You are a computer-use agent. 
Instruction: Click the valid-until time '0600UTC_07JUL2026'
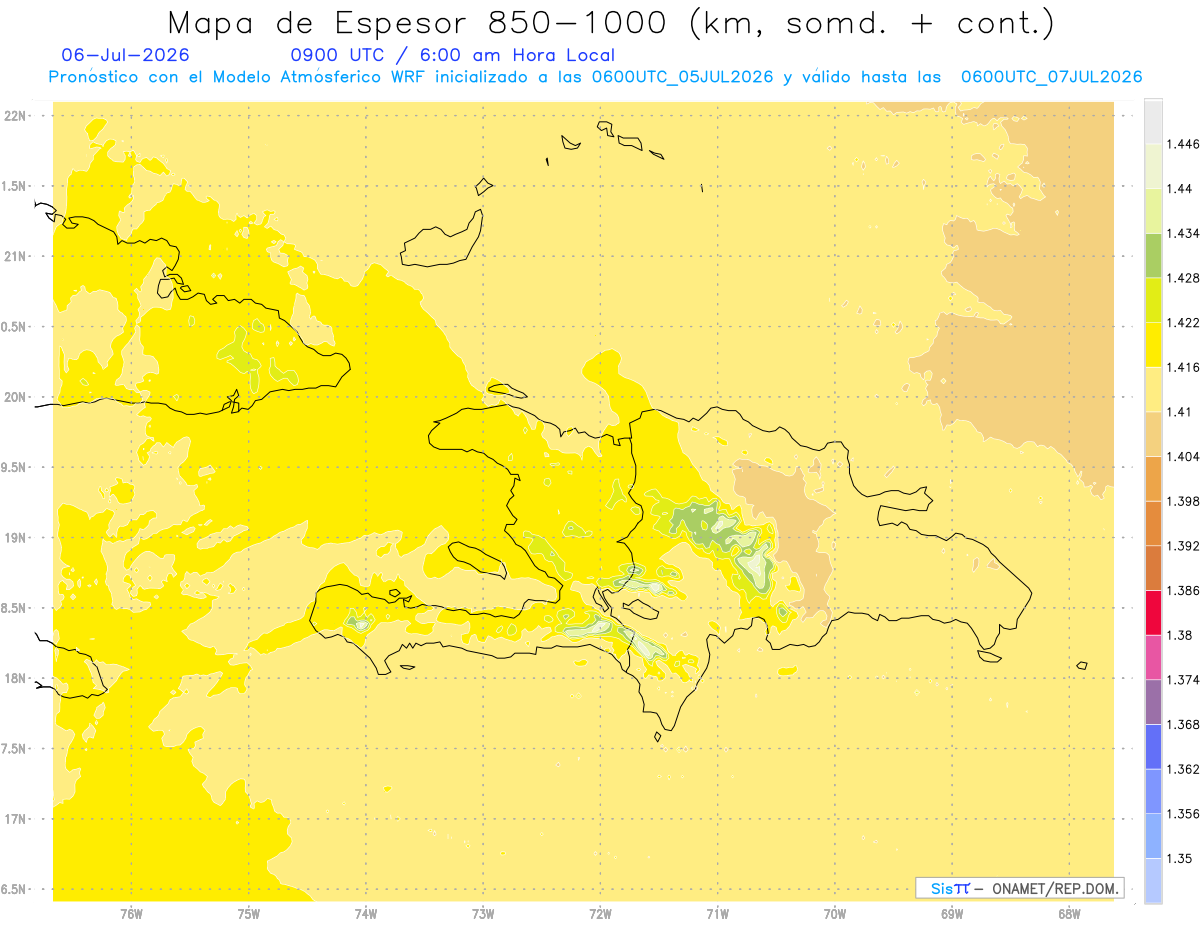tap(1051, 77)
